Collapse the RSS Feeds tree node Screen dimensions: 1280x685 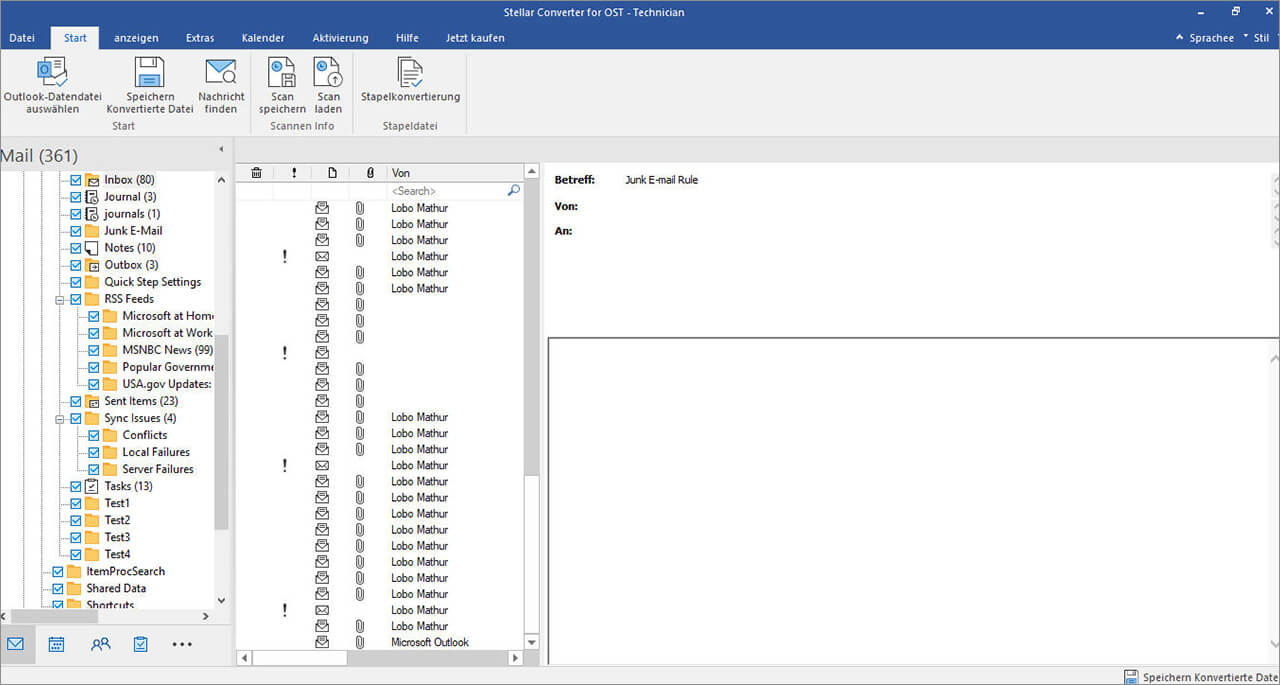click(60, 299)
